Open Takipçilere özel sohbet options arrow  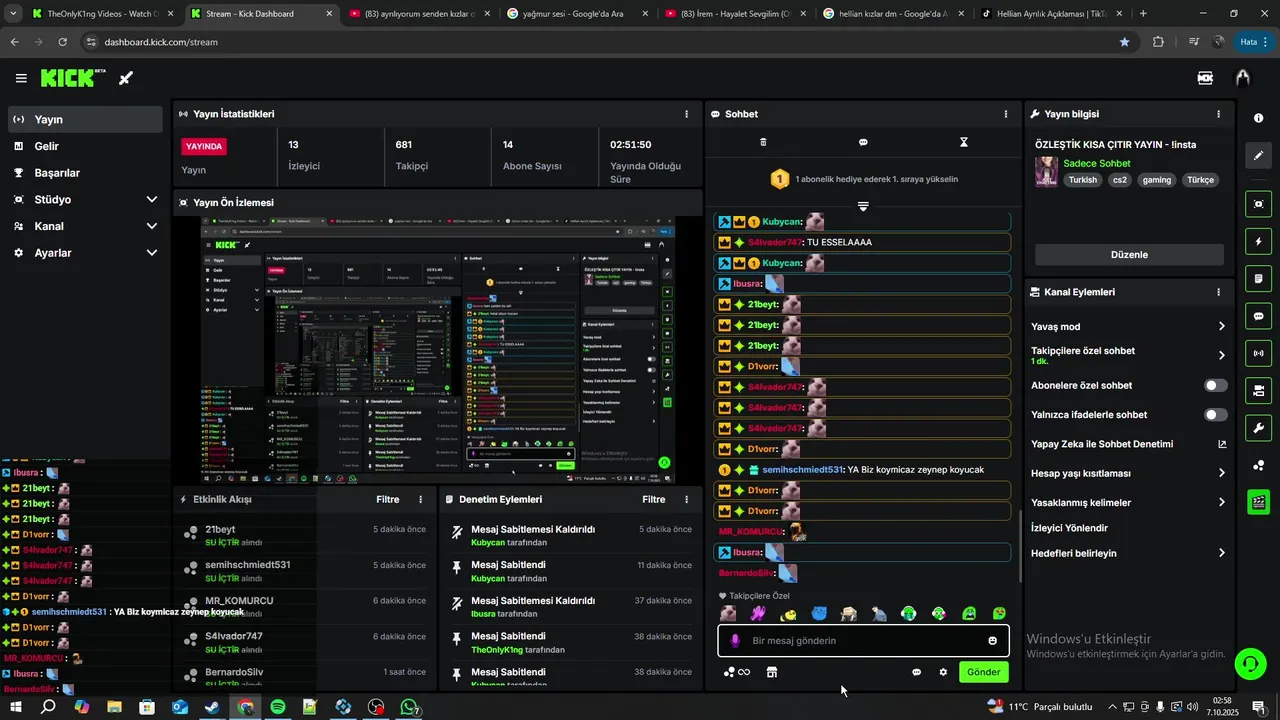coord(1221,355)
